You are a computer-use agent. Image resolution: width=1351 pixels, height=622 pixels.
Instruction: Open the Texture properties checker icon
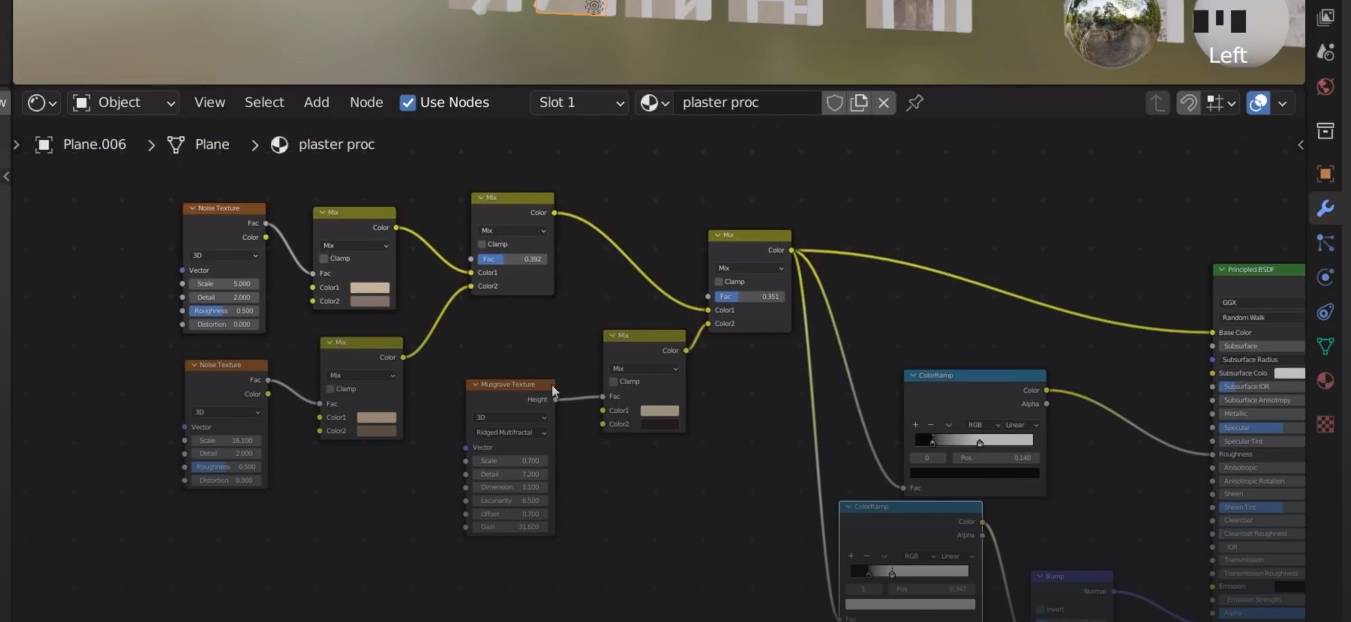(x=1325, y=424)
